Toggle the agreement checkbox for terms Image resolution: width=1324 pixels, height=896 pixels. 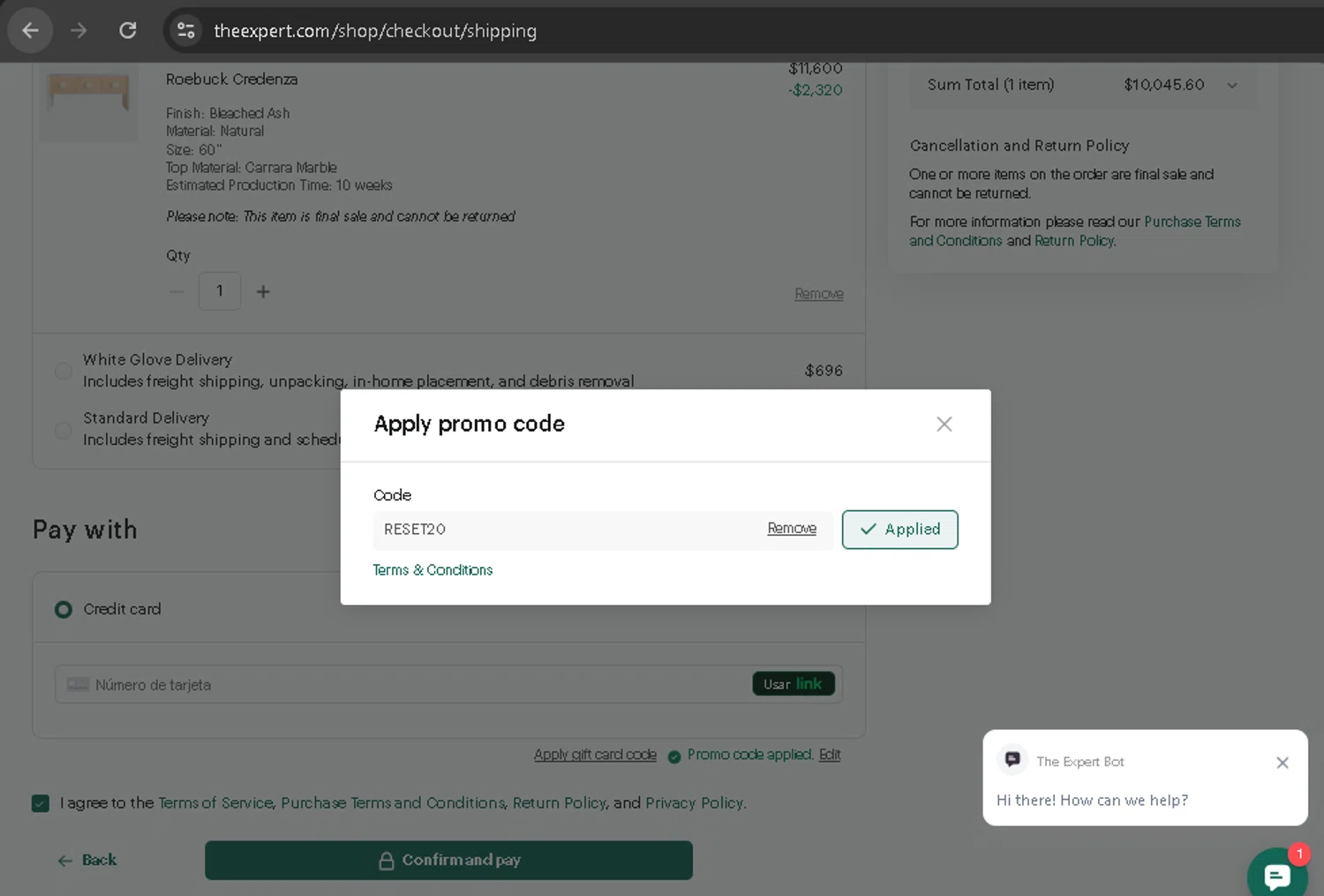click(x=41, y=803)
